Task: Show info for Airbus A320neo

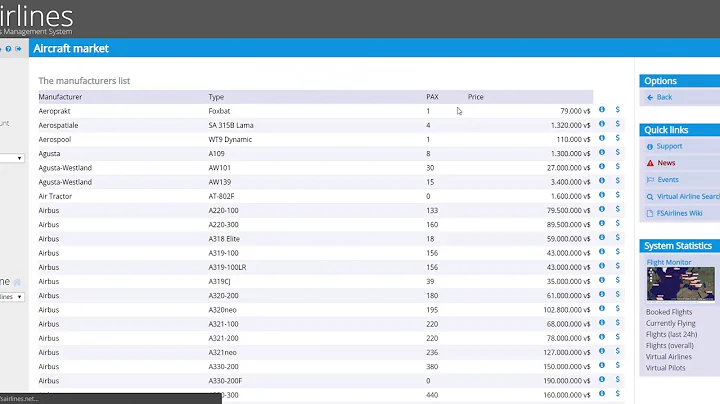Action: [602, 309]
